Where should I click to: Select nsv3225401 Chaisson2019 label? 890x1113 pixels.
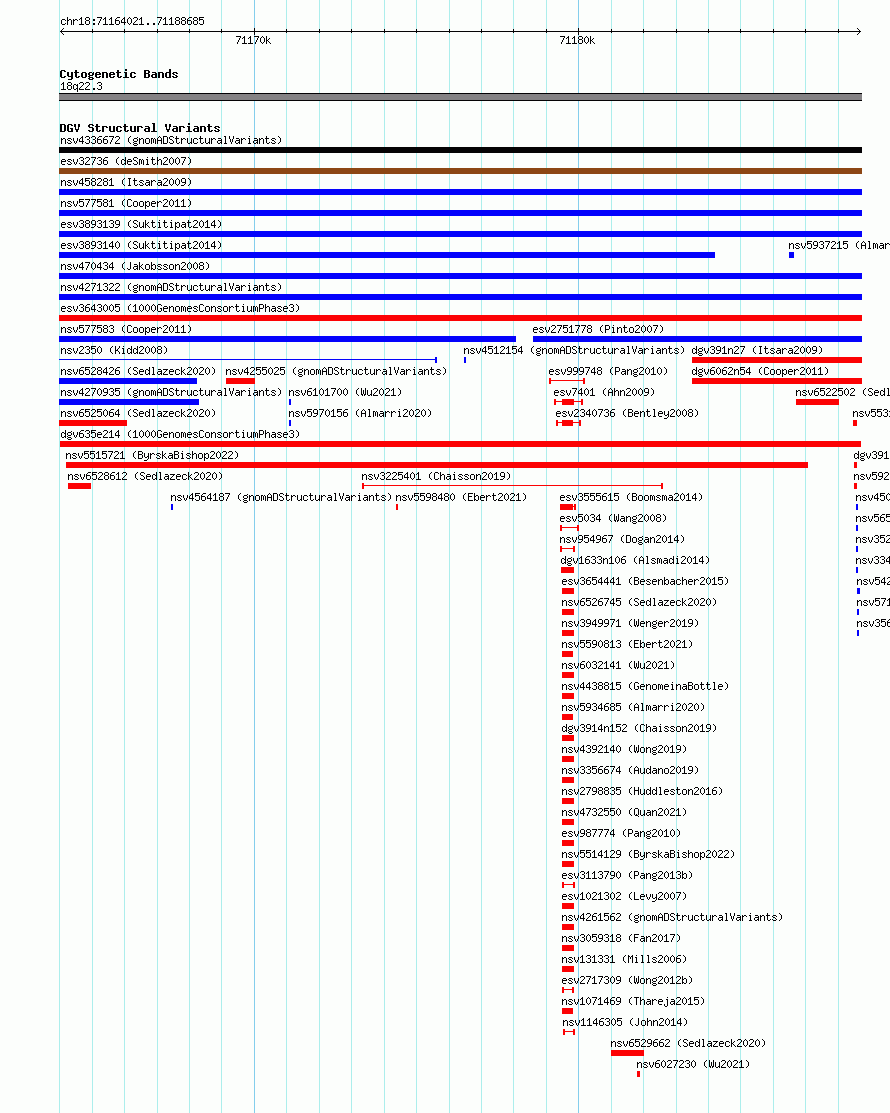[436, 476]
